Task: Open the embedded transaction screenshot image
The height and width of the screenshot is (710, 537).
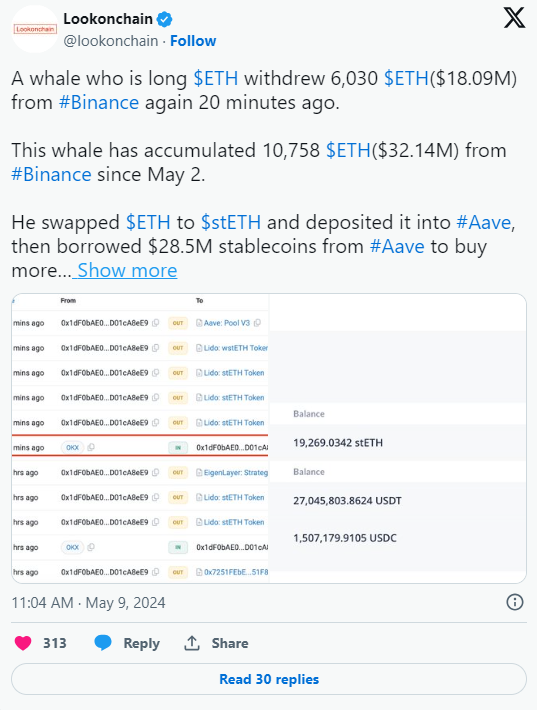Action: [269, 438]
